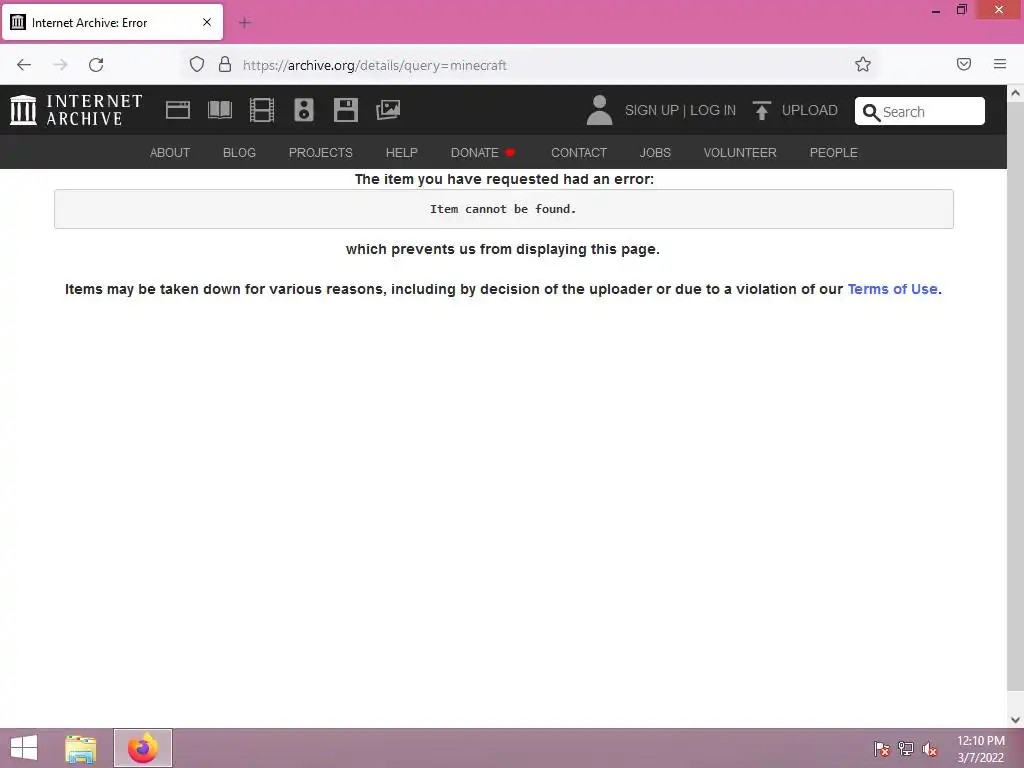Open the DONATE menu item
Viewport: 1024px width, 768px height.
click(x=483, y=153)
